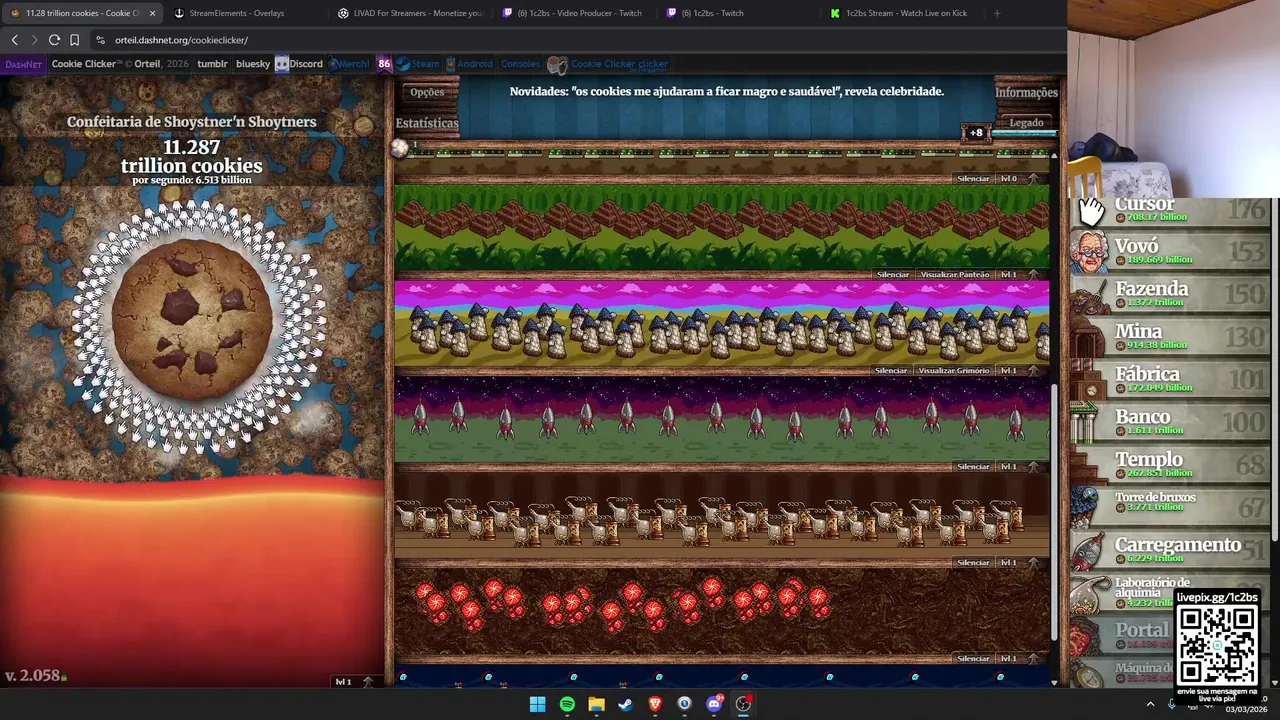Mute the alchemy flask row via Silenciar
1280x720 pixels.
973,562
